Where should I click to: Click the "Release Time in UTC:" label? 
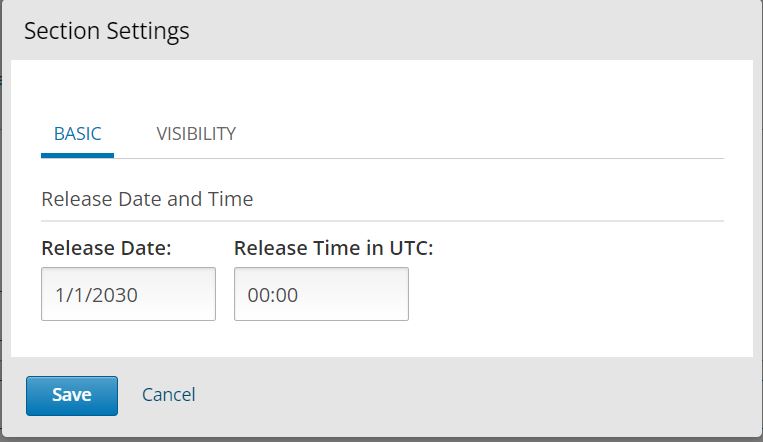pyautogui.click(x=333, y=249)
